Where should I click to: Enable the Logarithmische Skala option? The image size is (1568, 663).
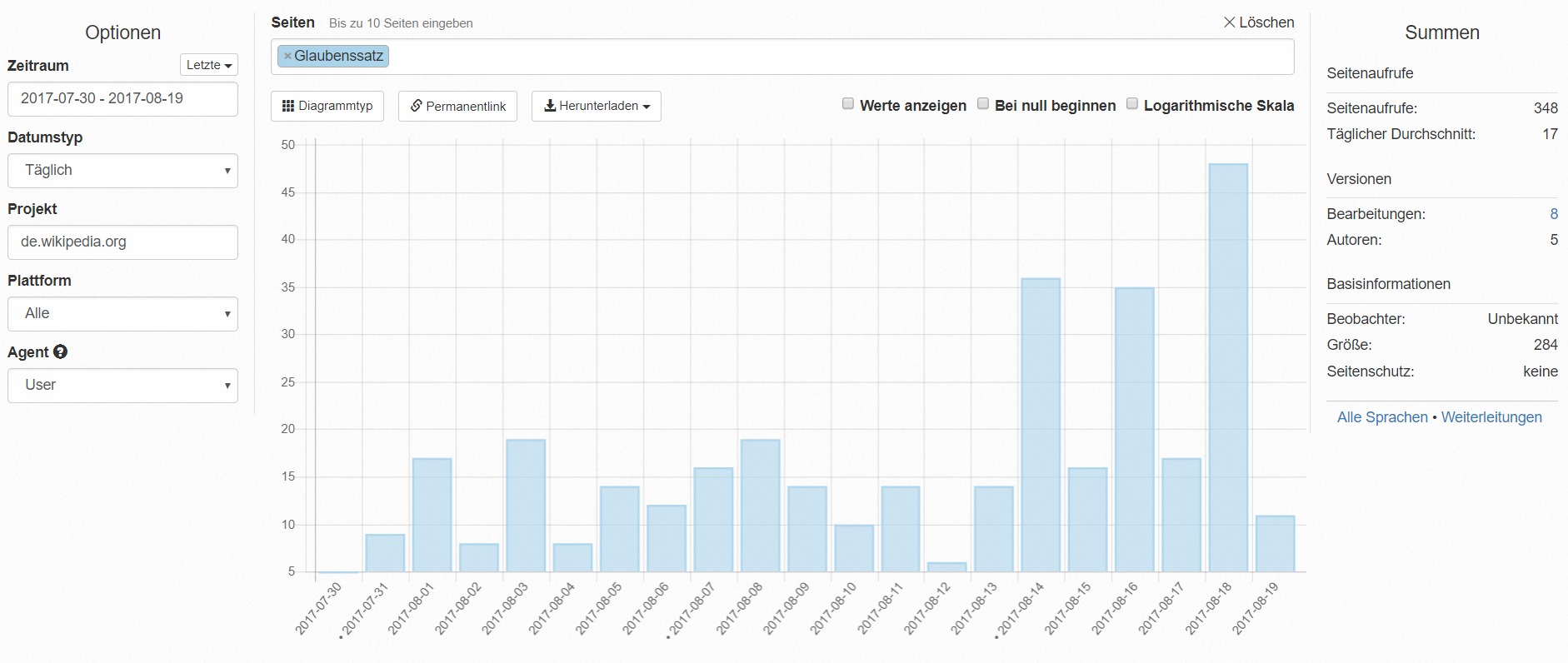(1132, 104)
